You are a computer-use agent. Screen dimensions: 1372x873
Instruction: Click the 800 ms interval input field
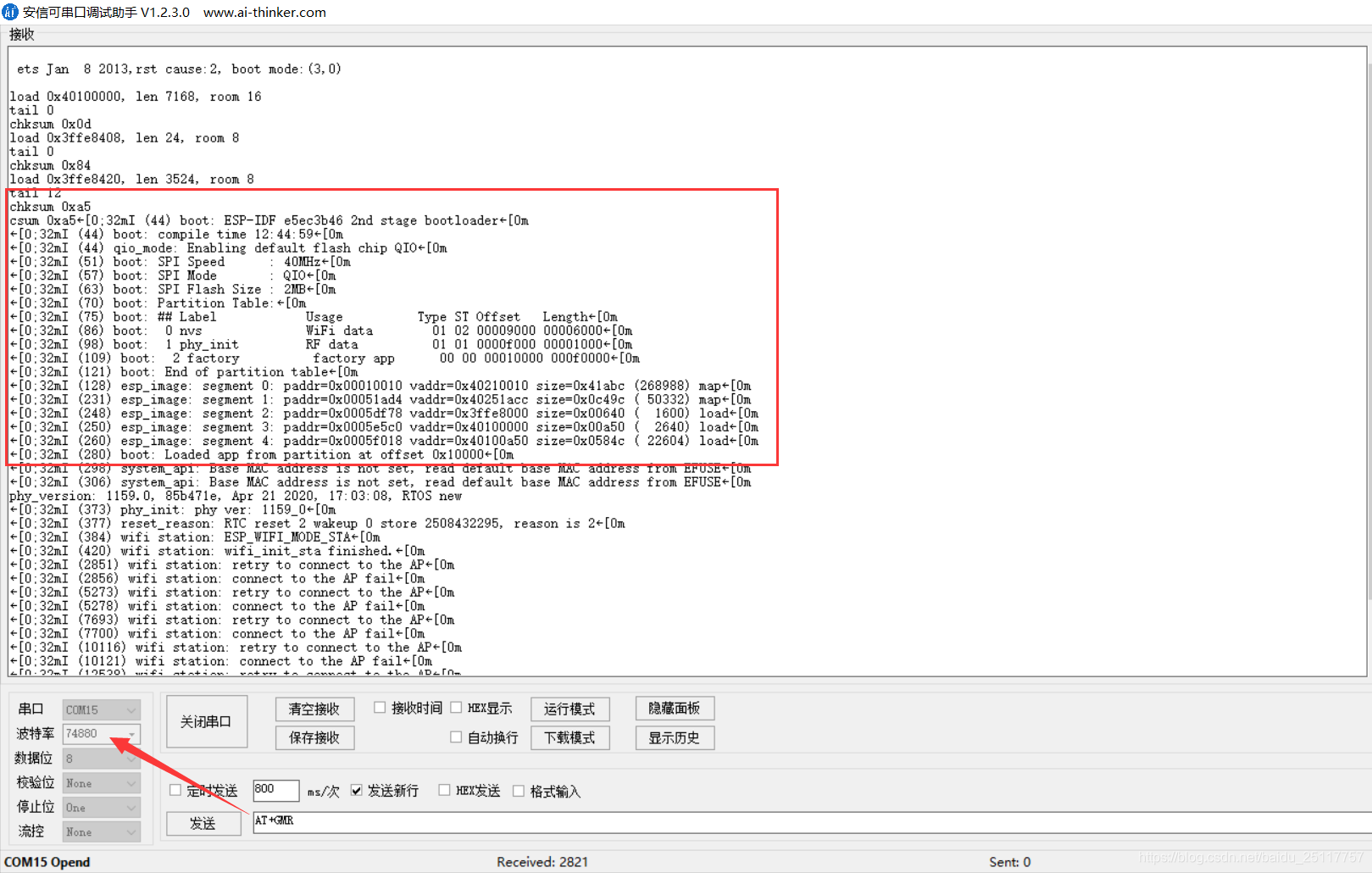pyautogui.click(x=276, y=790)
